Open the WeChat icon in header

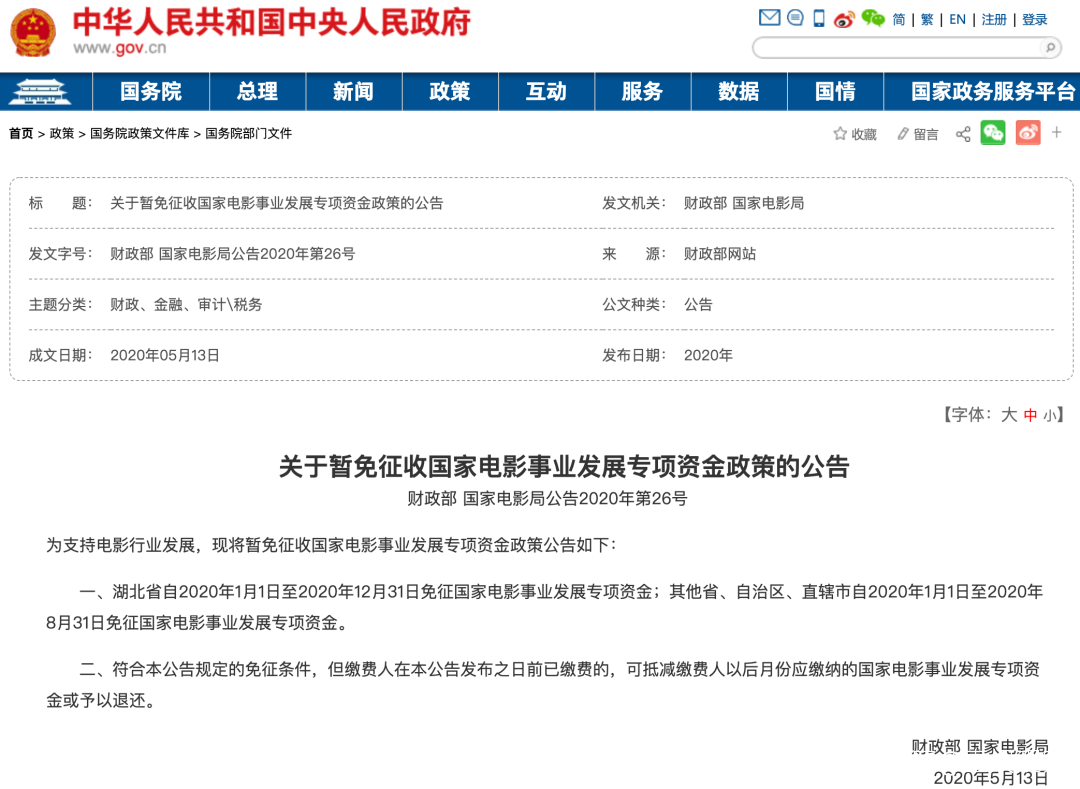[x=873, y=19]
